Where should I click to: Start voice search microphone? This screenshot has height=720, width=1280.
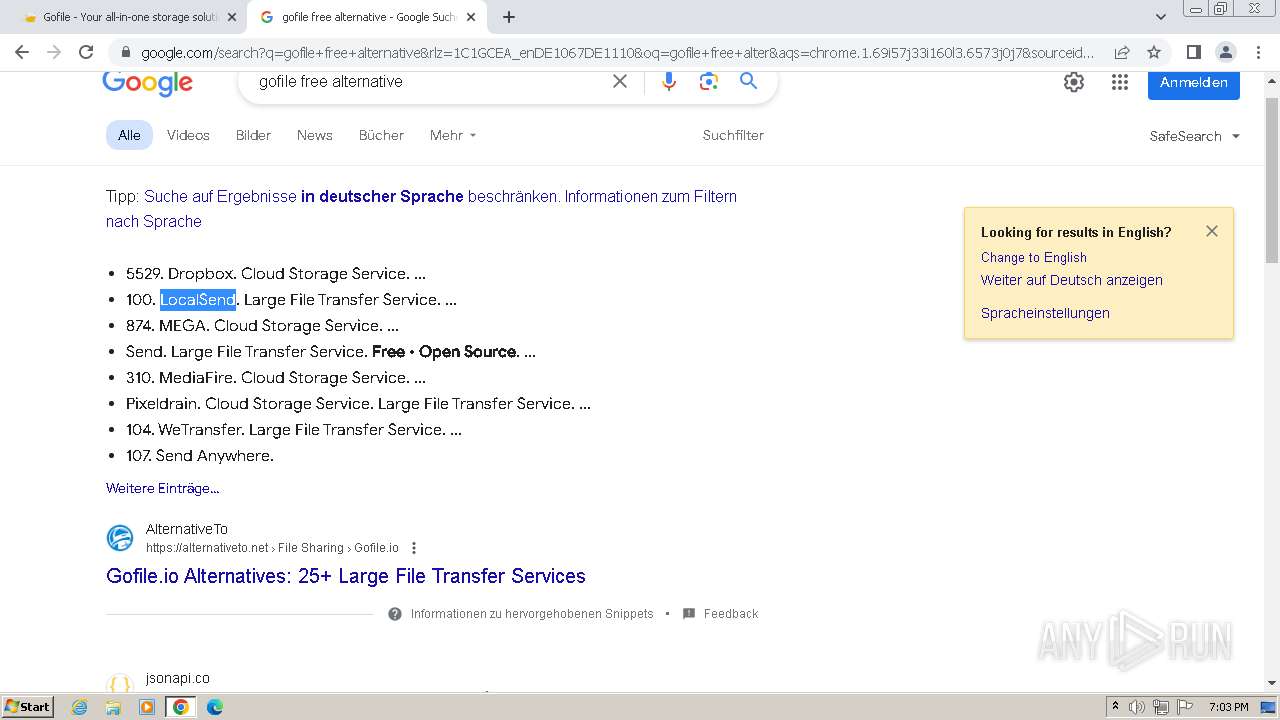669,82
